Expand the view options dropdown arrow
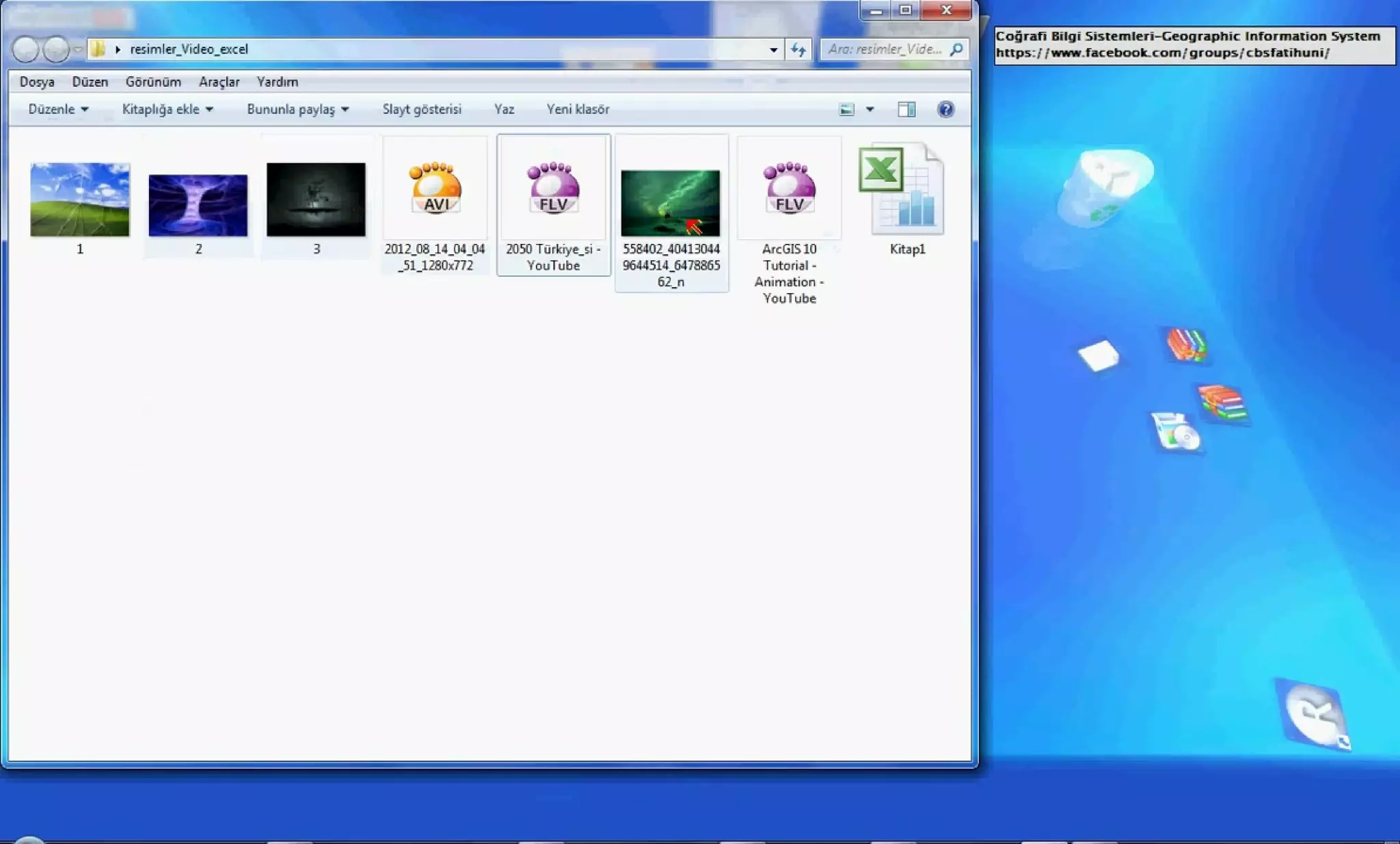Viewport: 1400px width, 844px height. pyautogui.click(x=870, y=109)
